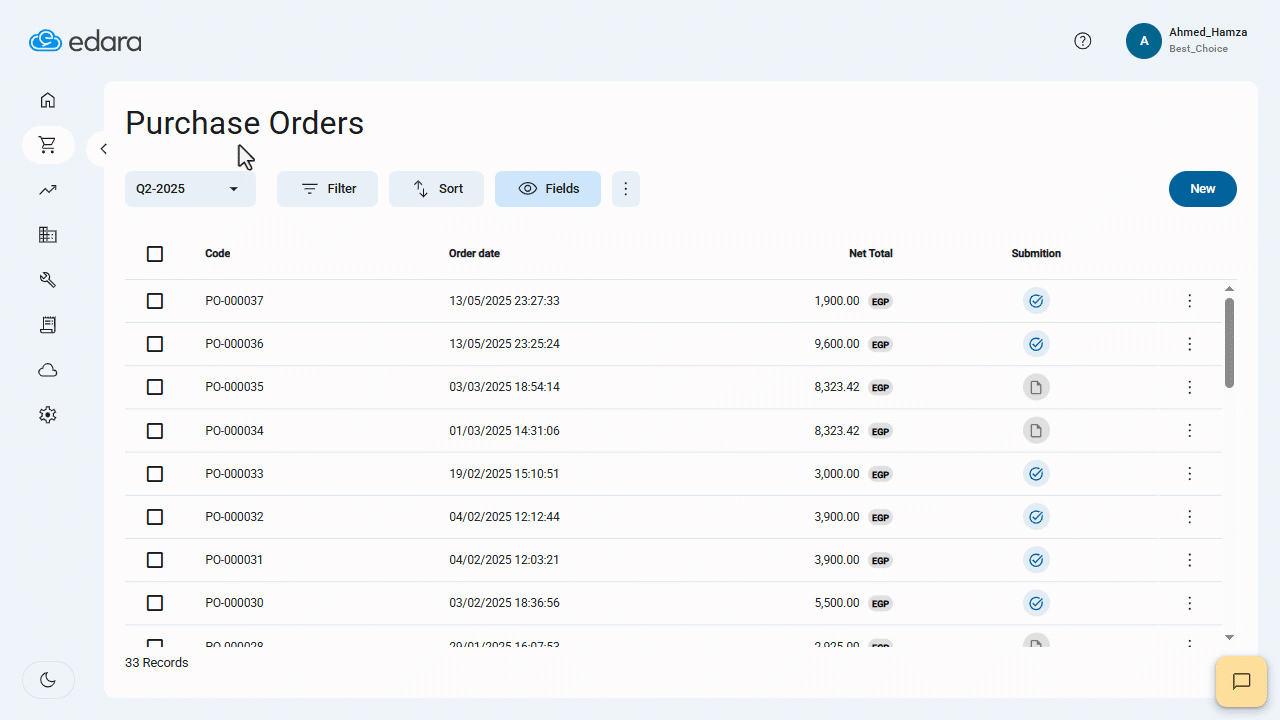Open the receipt documents sidebar icon

pos(48,325)
